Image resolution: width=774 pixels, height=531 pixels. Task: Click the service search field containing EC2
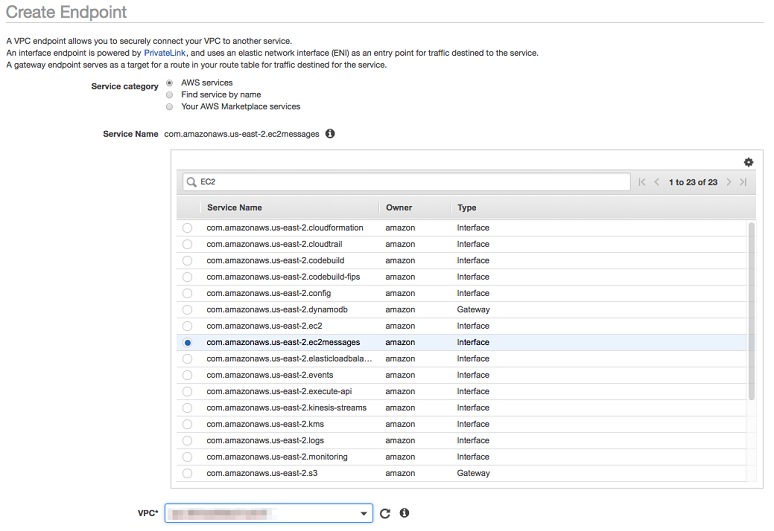click(406, 182)
